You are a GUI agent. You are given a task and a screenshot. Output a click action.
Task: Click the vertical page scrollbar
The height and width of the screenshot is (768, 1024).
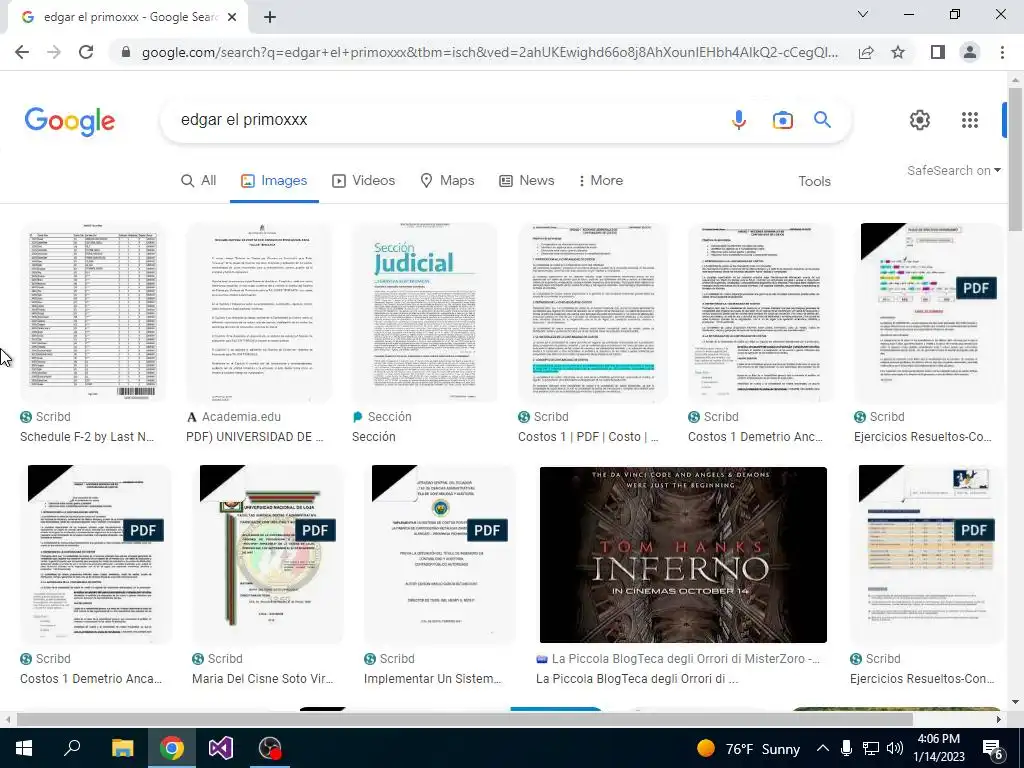point(1015,159)
